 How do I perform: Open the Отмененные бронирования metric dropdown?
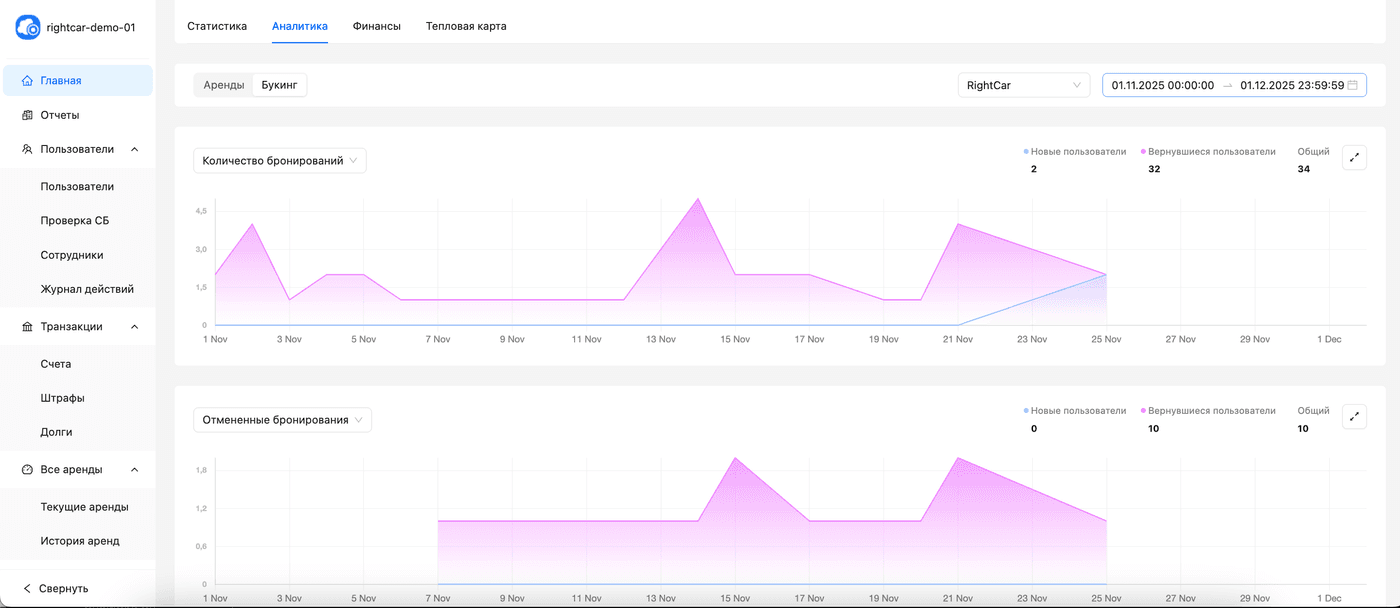pos(282,420)
